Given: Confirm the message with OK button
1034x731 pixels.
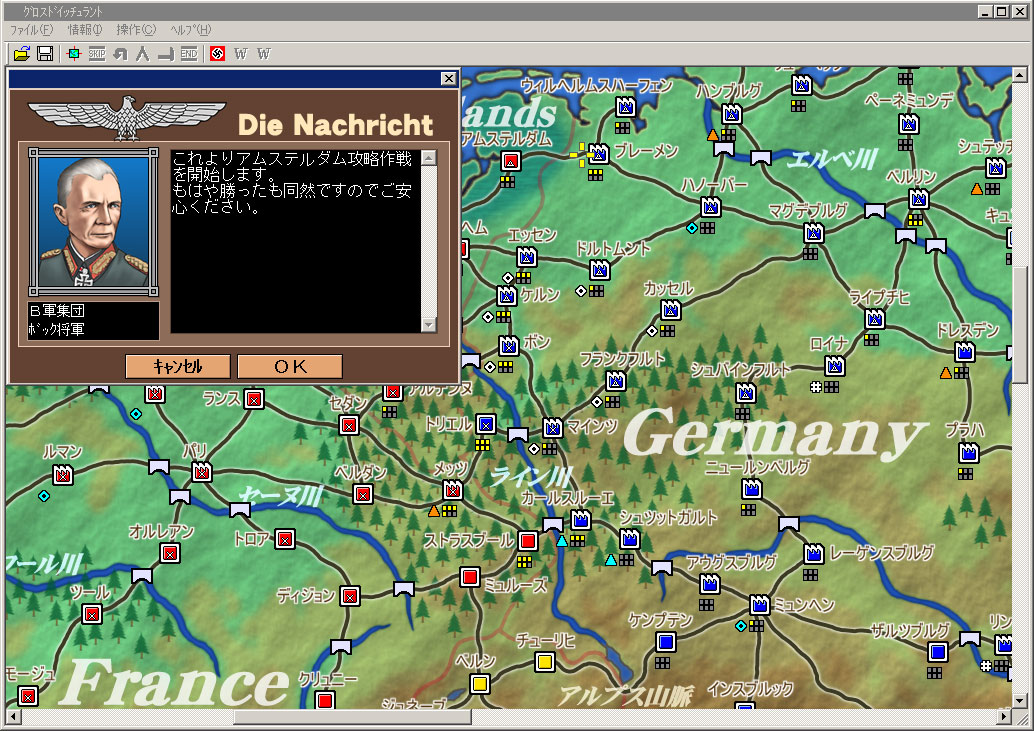Looking at the screenshot, I should 290,367.
